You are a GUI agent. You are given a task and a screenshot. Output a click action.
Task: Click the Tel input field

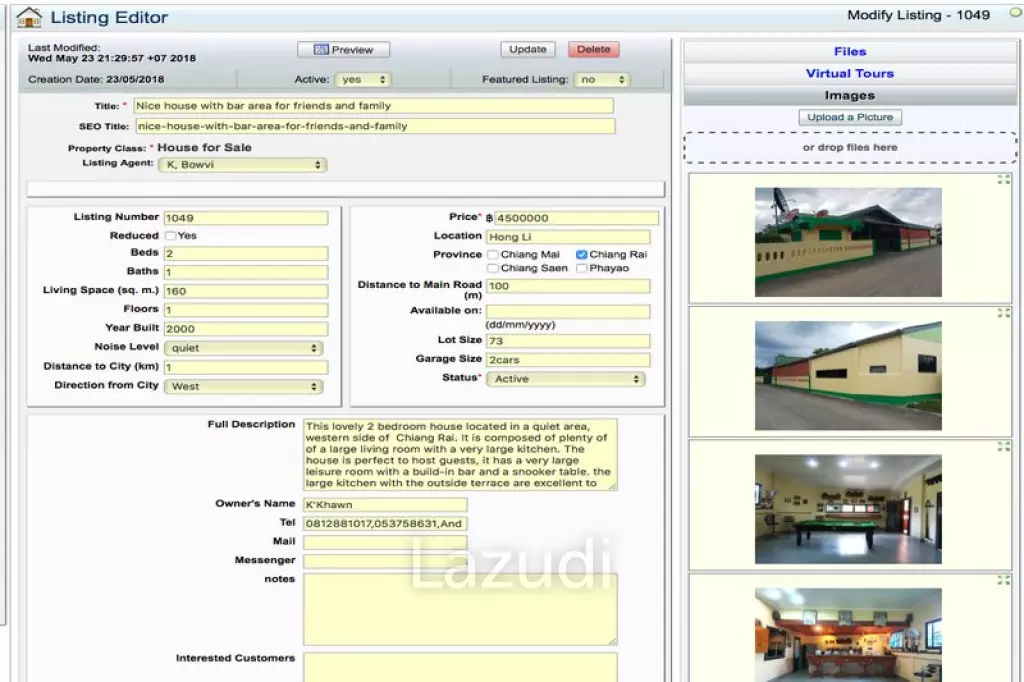point(385,524)
